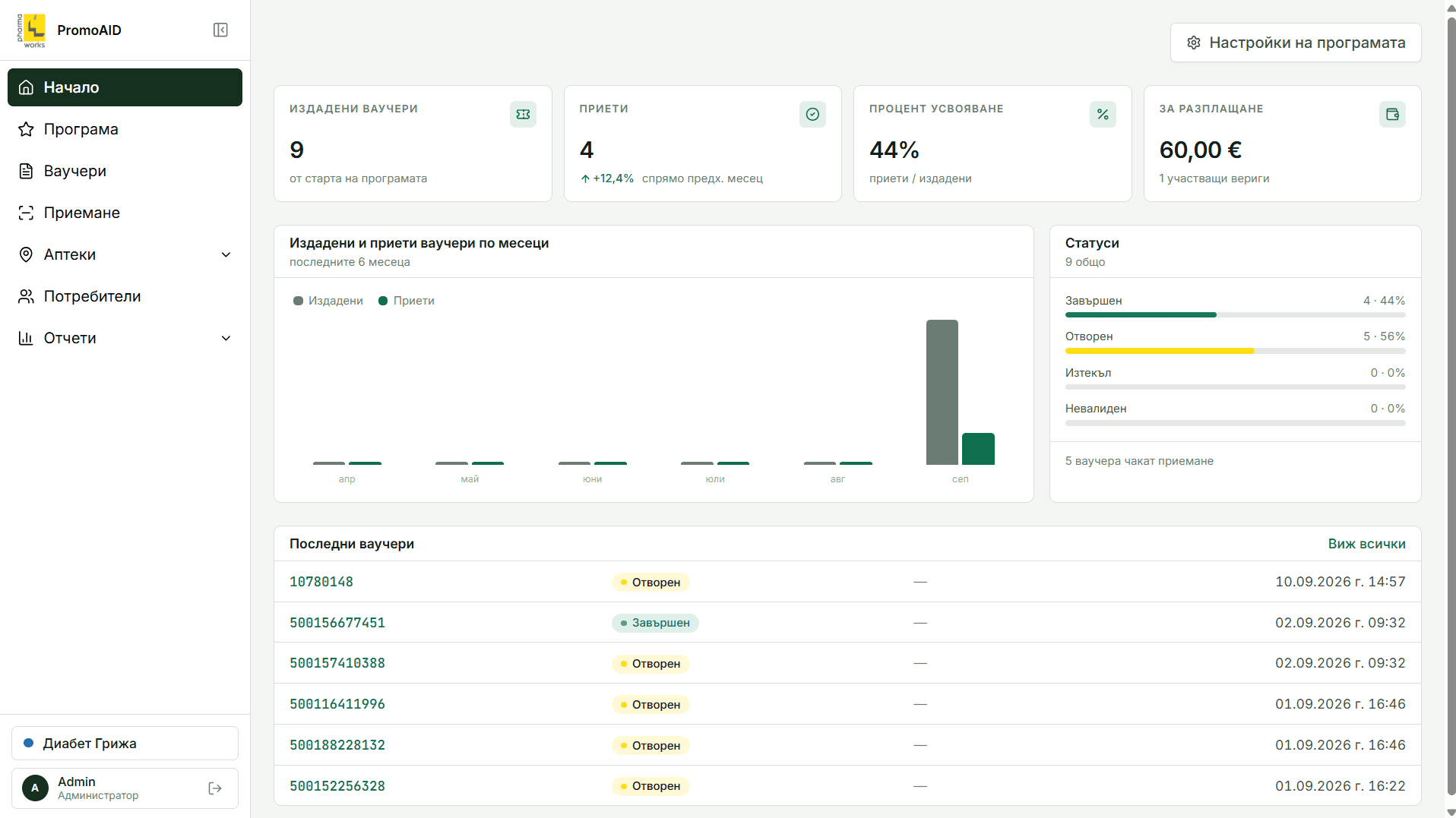Image resolution: width=1456 pixels, height=818 pixels.
Task: Click the ticket icon in Издадени ваучери card
Action: click(x=523, y=115)
